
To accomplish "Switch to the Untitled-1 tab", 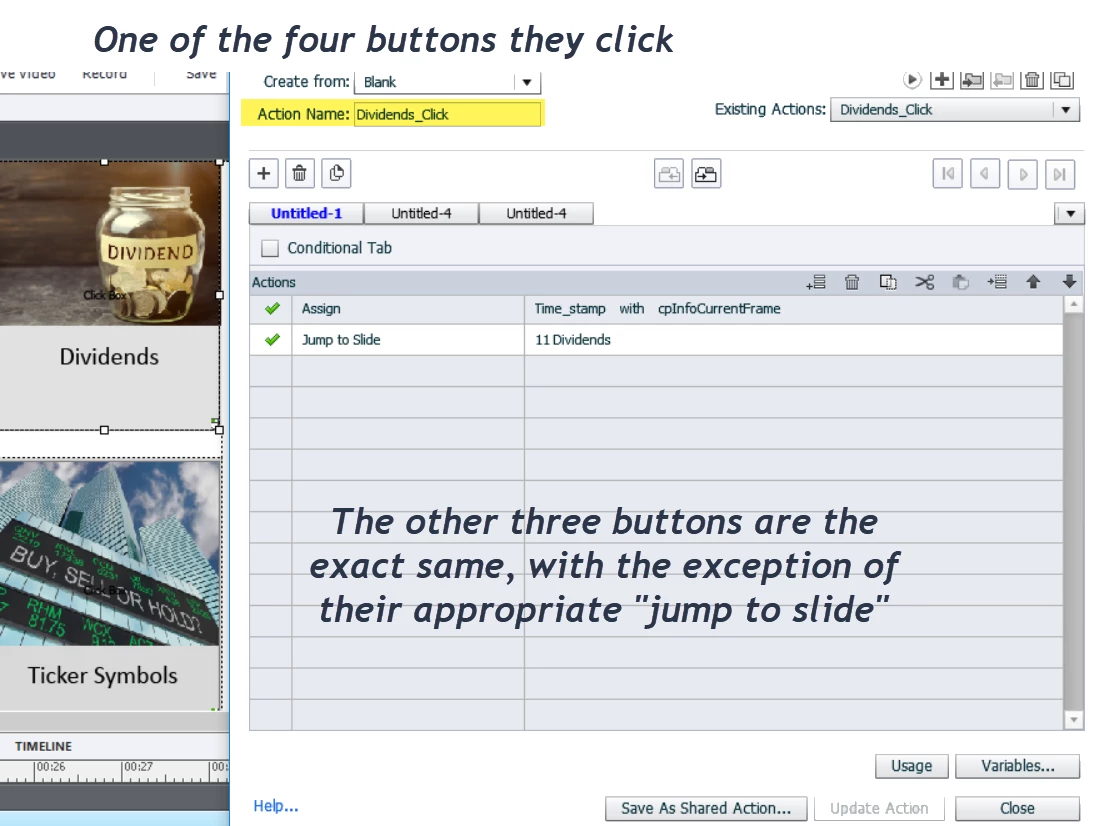I will 307,213.
